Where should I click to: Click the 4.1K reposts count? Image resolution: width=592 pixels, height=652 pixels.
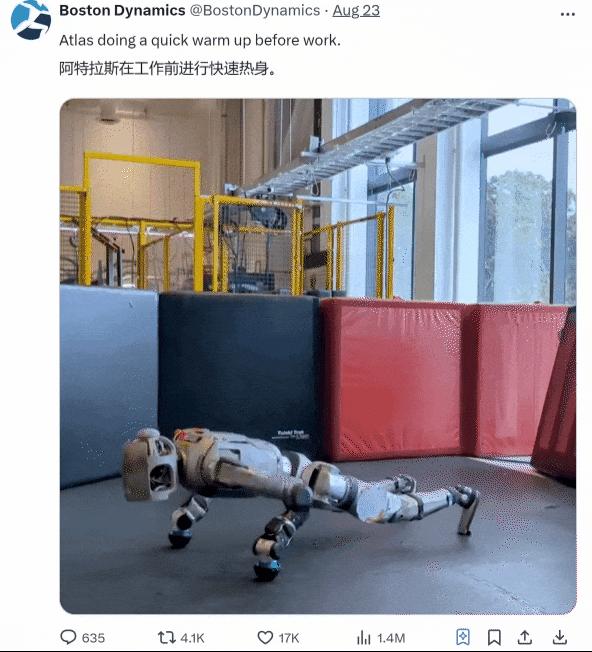(192, 638)
